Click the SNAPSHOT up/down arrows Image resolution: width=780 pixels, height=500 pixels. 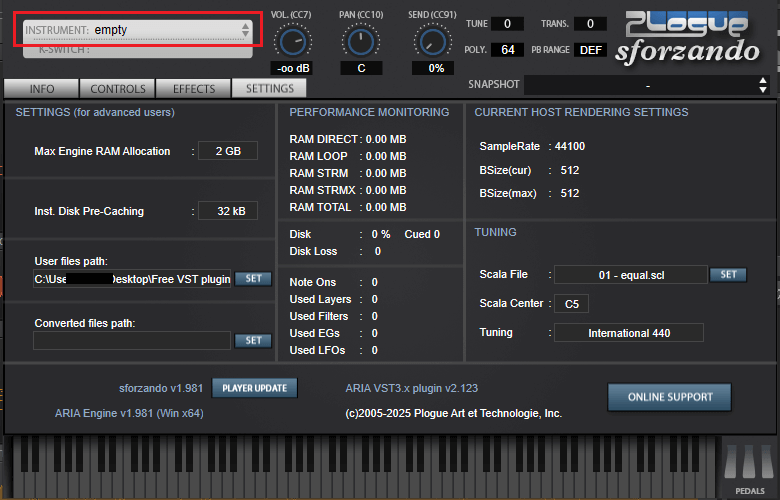tap(763, 85)
